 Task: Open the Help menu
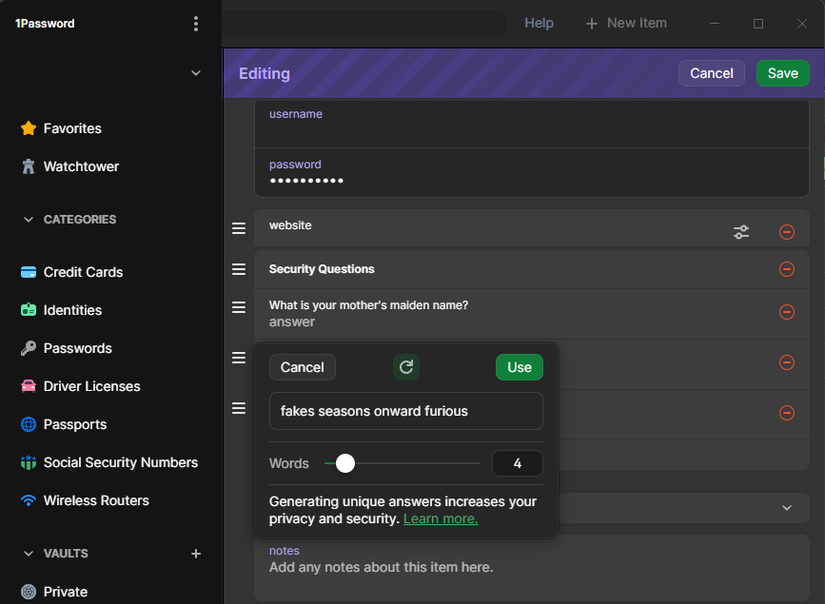point(539,22)
